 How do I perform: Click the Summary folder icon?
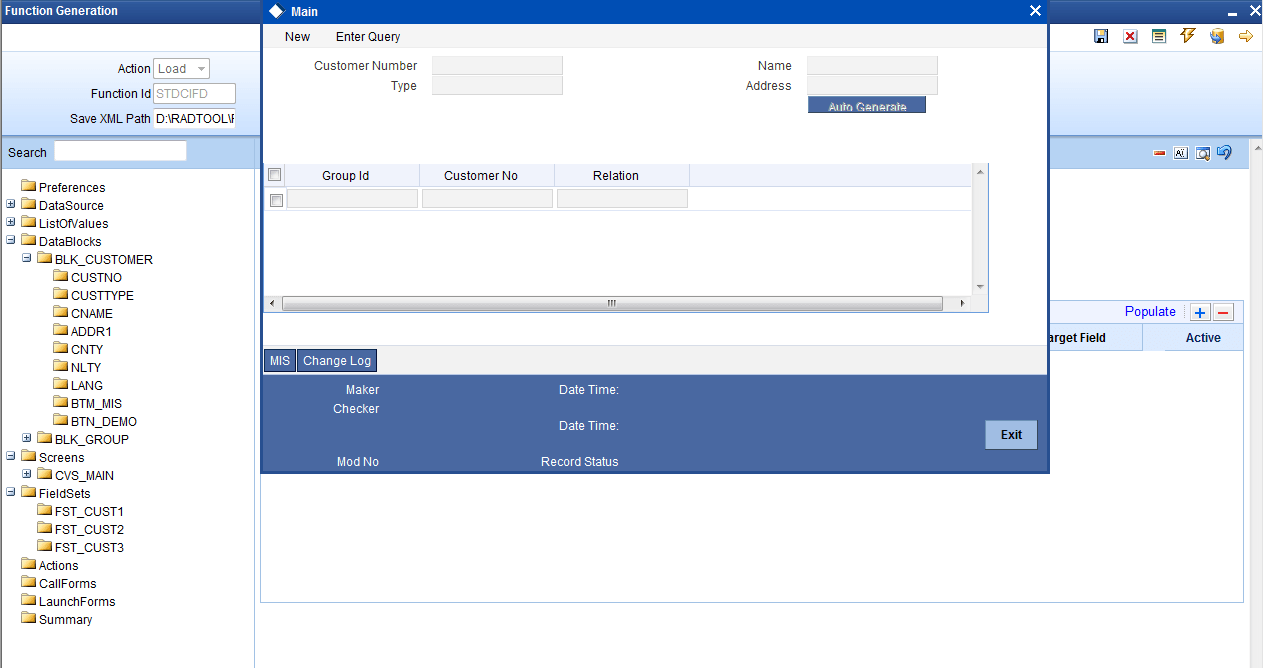click(28, 619)
